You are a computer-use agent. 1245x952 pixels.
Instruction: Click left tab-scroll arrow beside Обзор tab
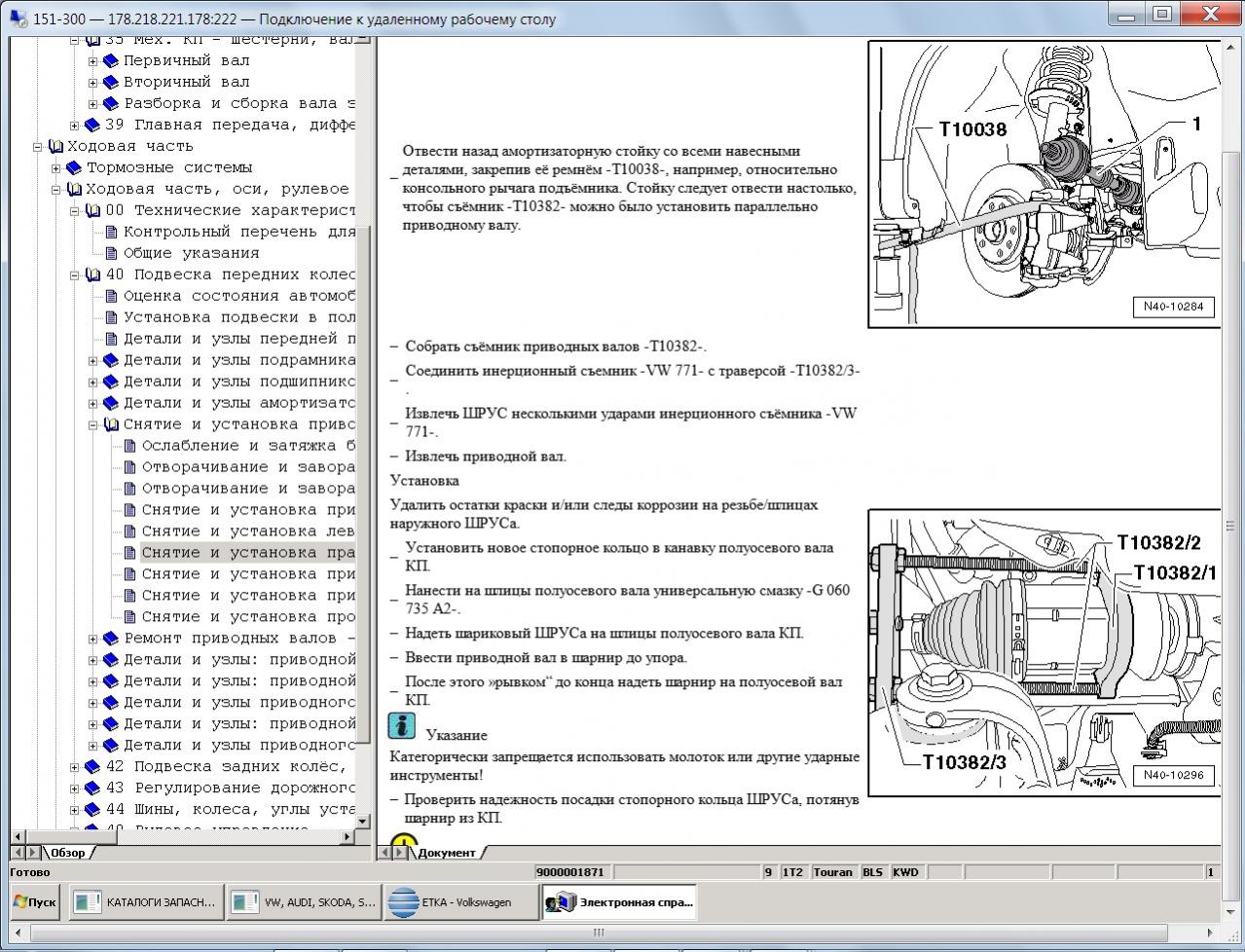tap(18, 853)
